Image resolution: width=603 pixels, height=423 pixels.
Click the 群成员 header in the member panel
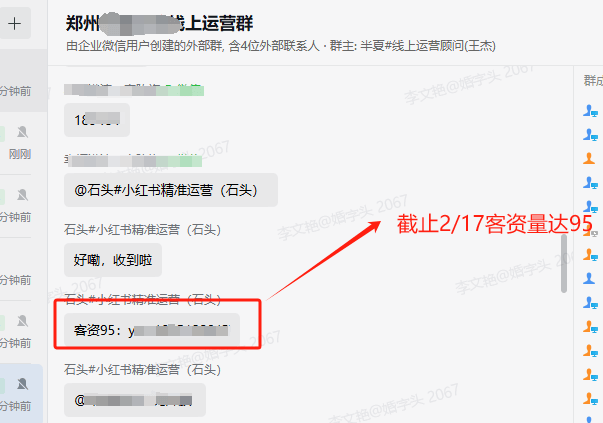click(x=593, y=81)
